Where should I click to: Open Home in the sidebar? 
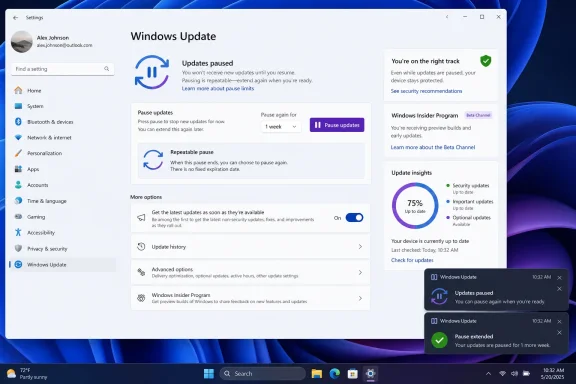click(62, 90)
